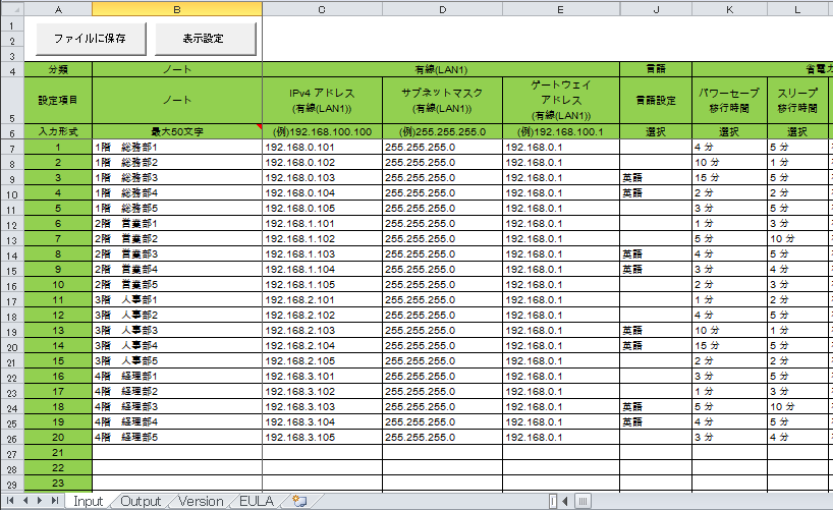Select the スリープ 移行時間 header cell

click(x=798, y=100)
